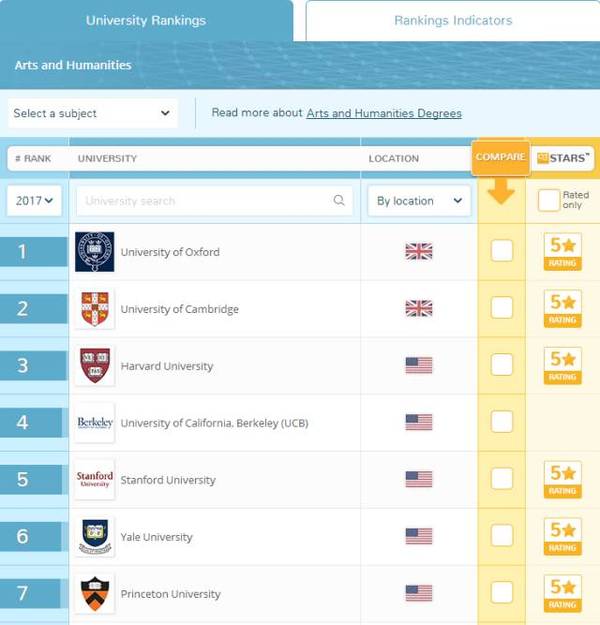The width and height of the screenshot is (600, 625).
Task: Click the search magnifier icon
Action: click(339, 200)
